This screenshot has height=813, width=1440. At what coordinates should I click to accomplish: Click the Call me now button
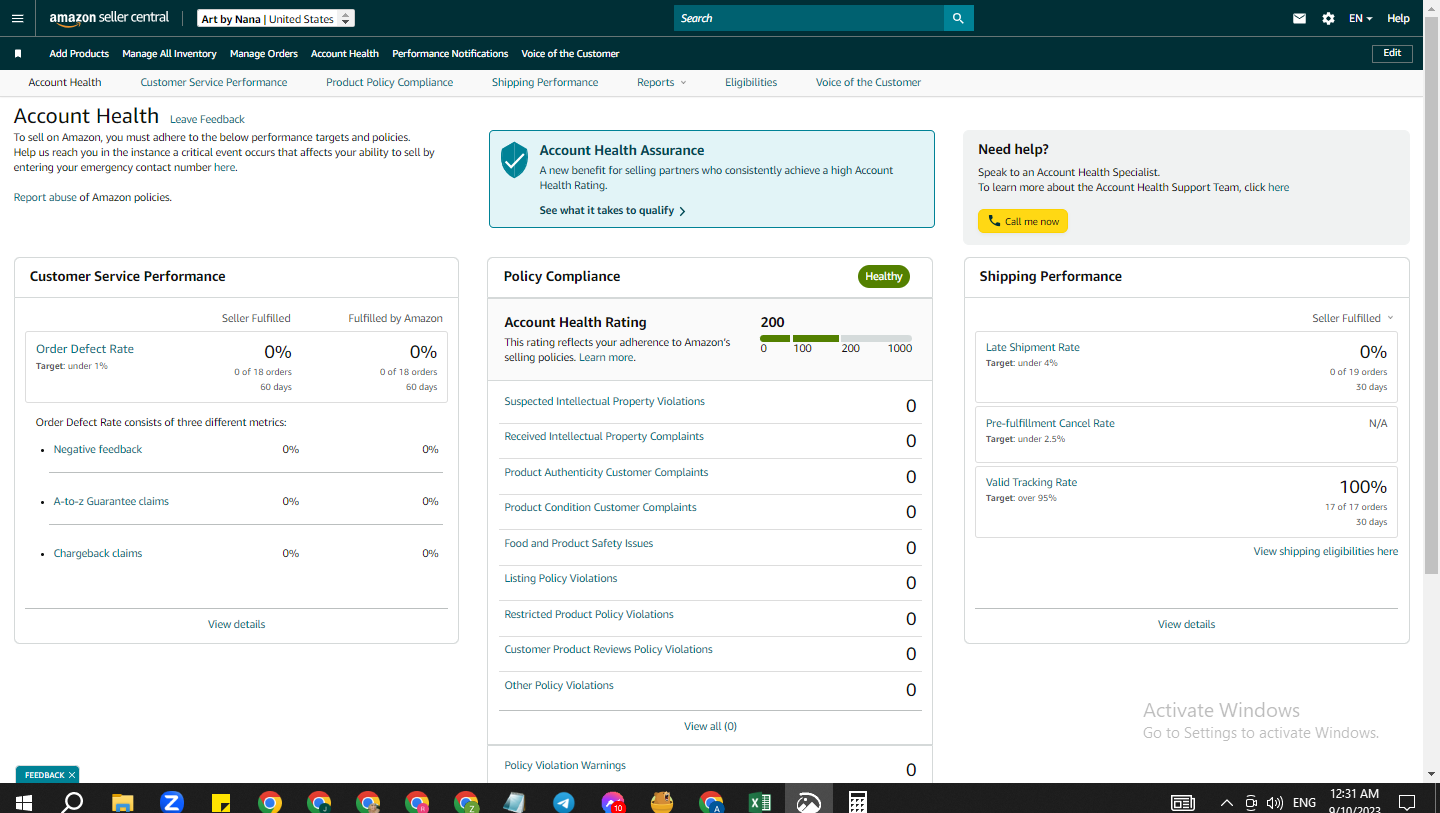(x=1023, y=221)
